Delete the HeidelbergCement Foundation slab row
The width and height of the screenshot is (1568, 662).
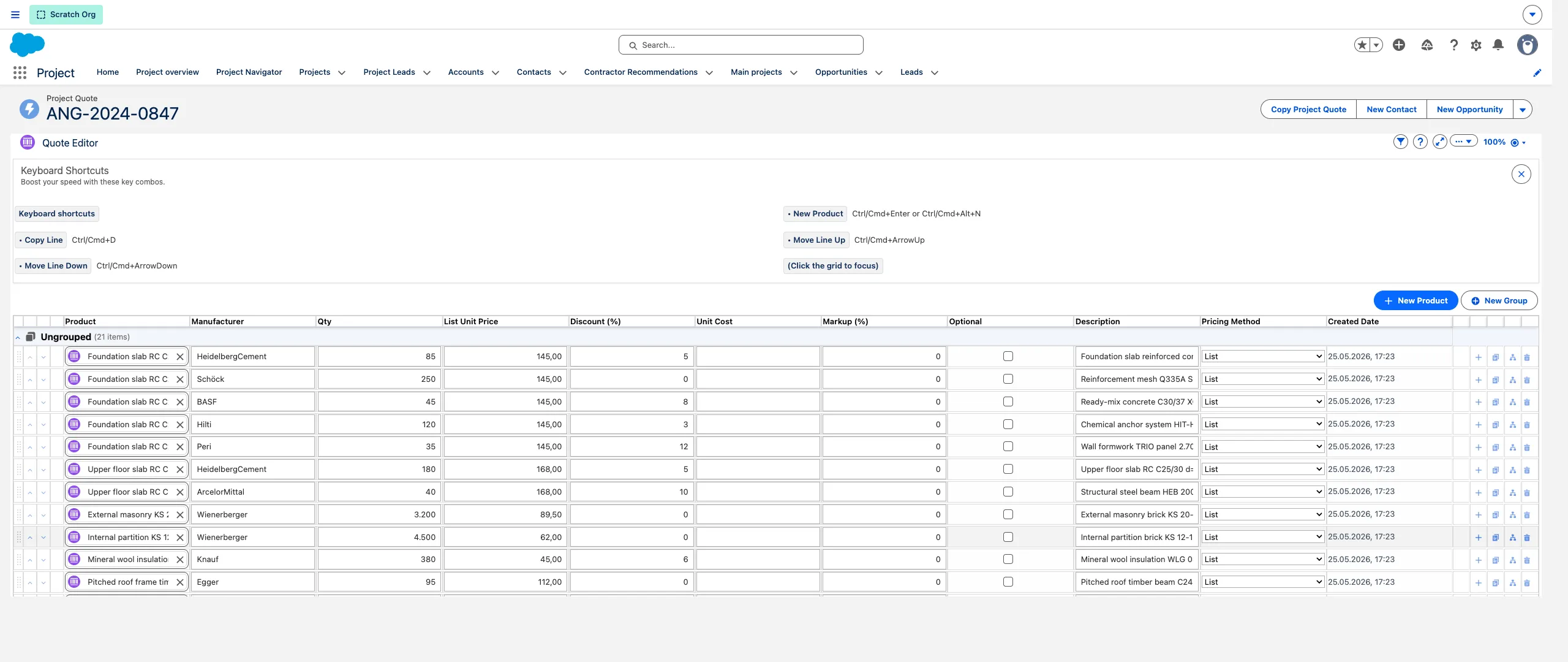[1526, 357]
